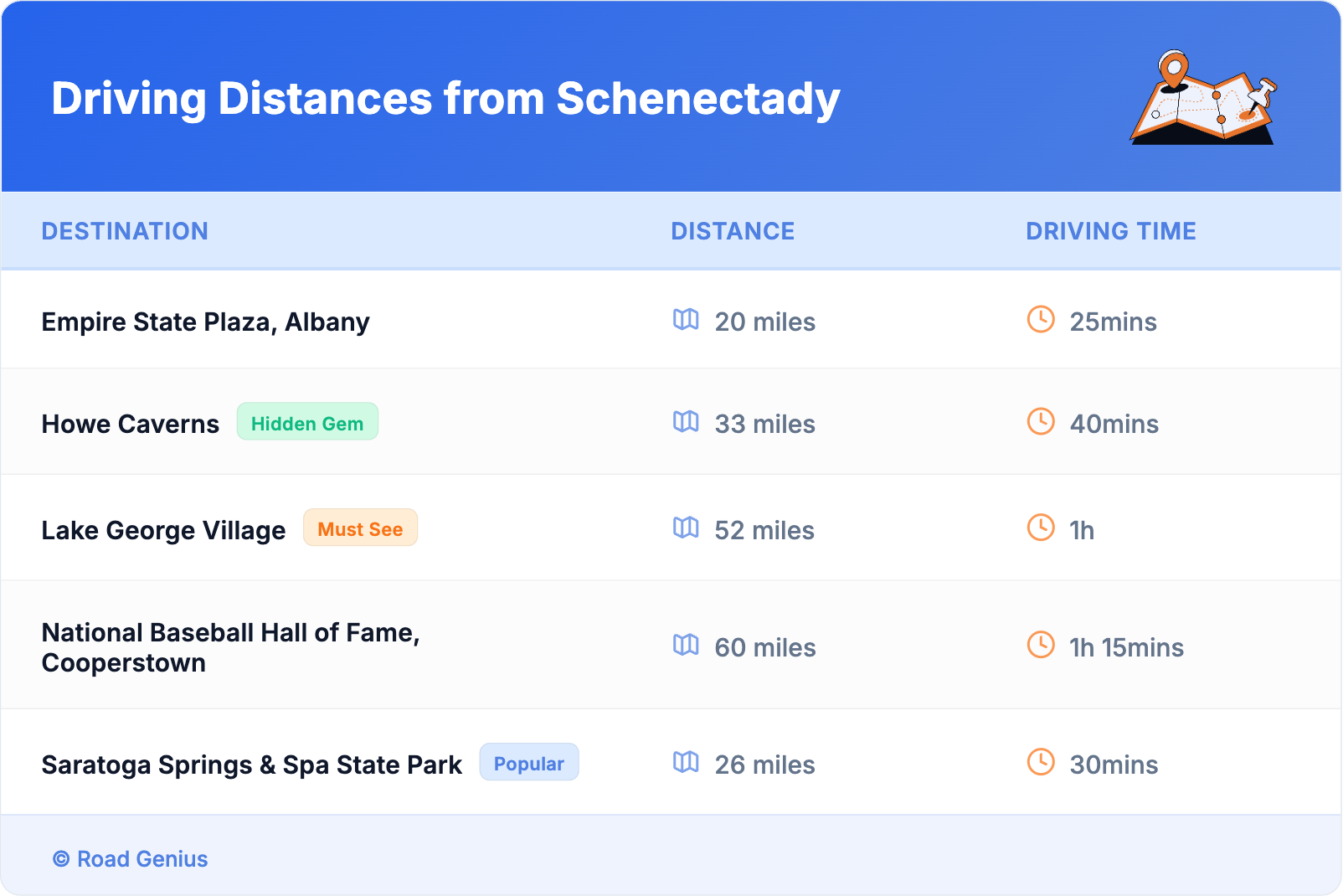Screen dimensions: 1343x896
Task: Click the Hidden Gem badge
Action: pyautogui.click(x=307, y=423)
